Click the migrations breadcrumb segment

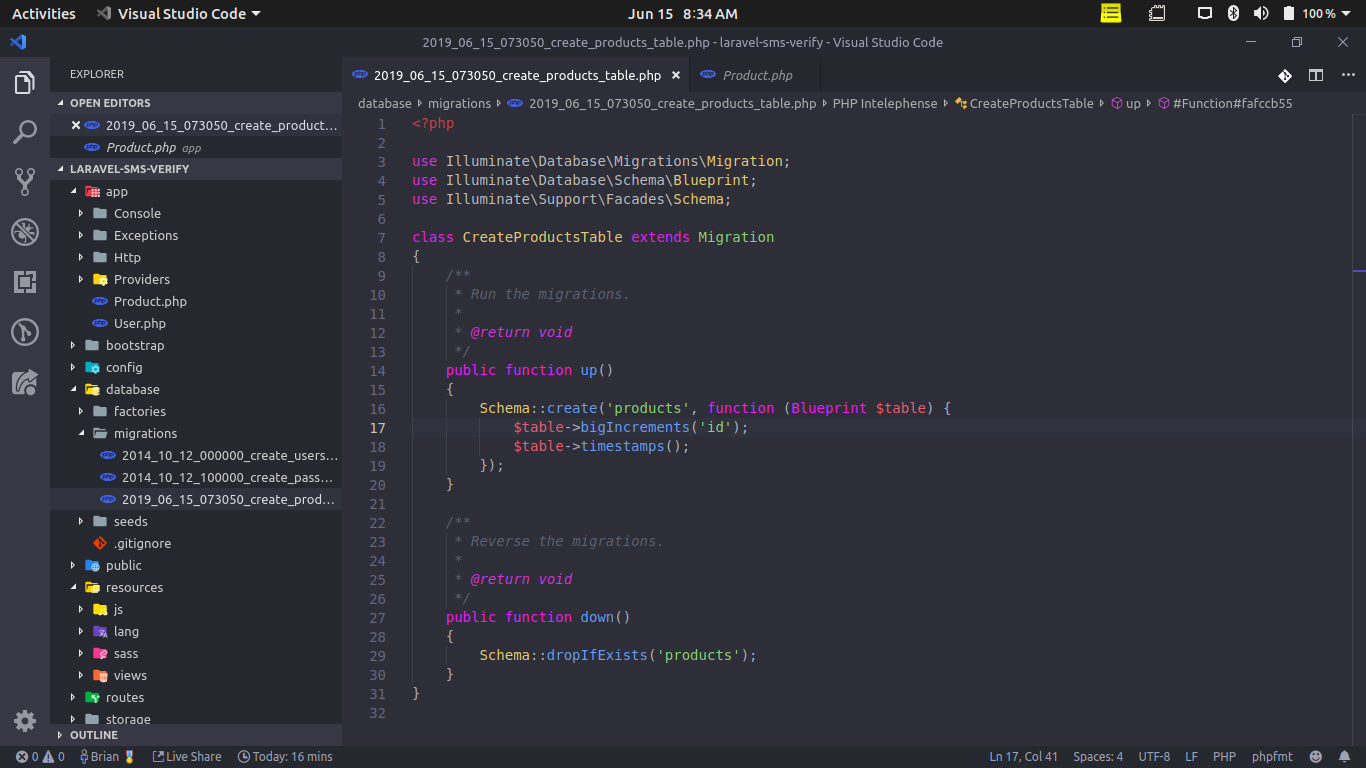point(460,103)
